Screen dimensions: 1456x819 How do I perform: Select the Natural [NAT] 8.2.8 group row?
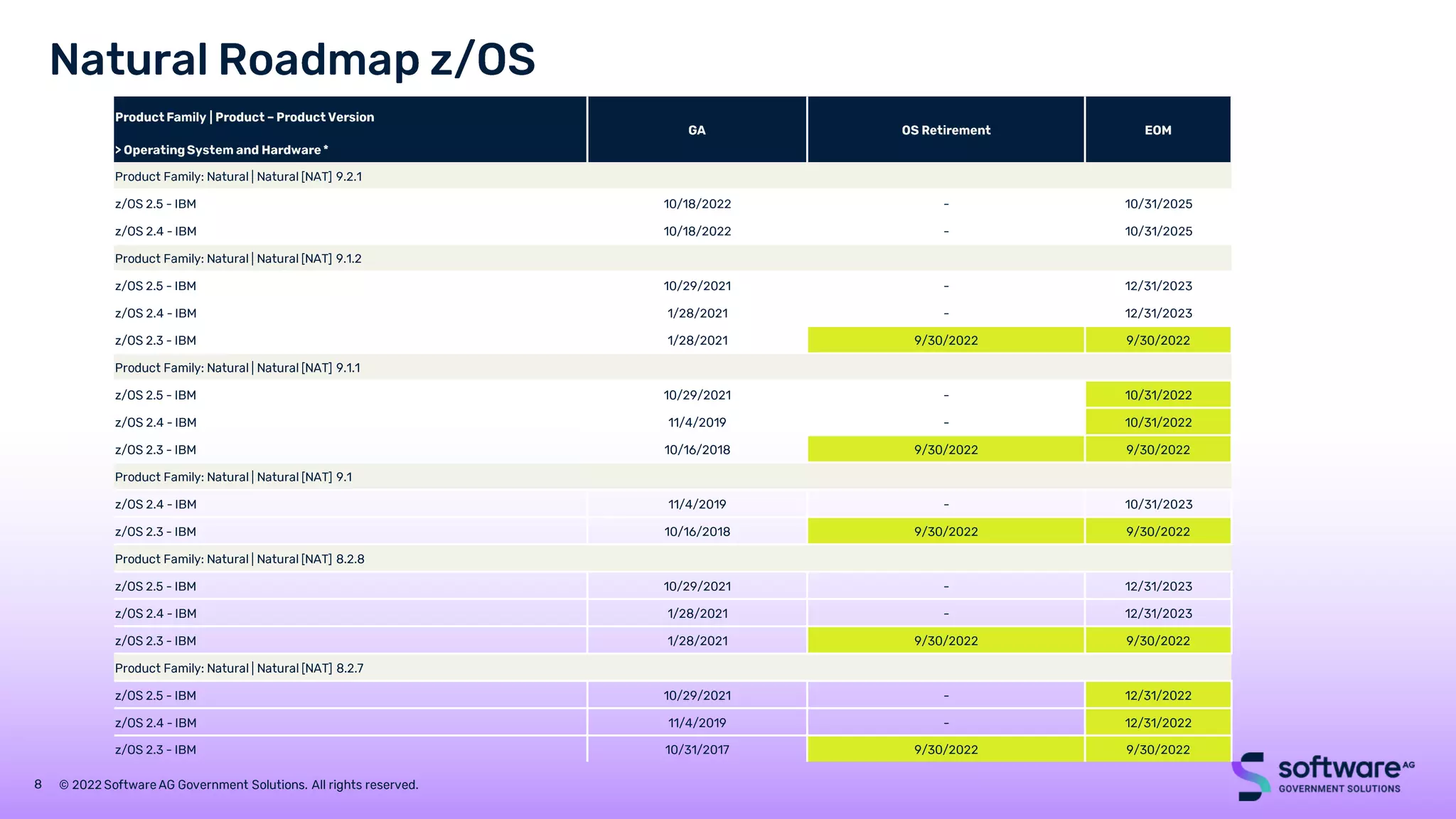[x=240, y=559]
